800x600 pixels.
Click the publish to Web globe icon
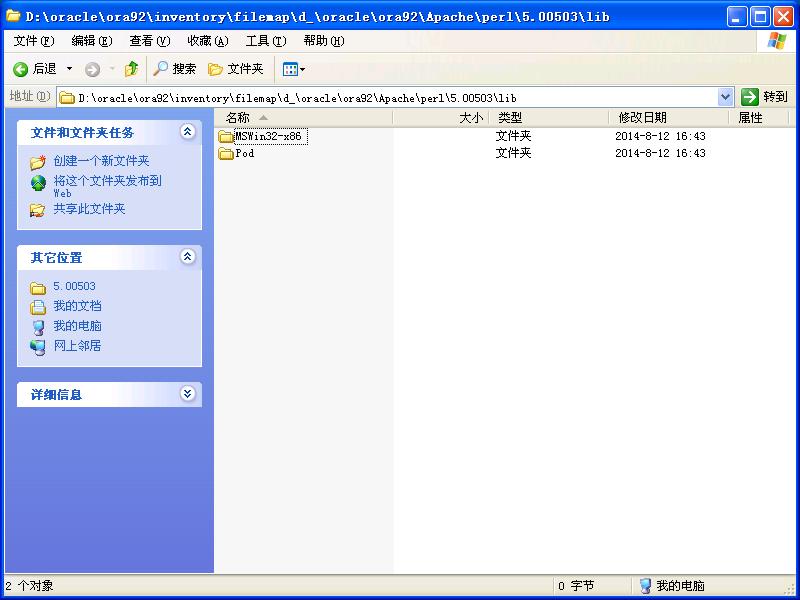pyautogui.click(x=38, y=183)
